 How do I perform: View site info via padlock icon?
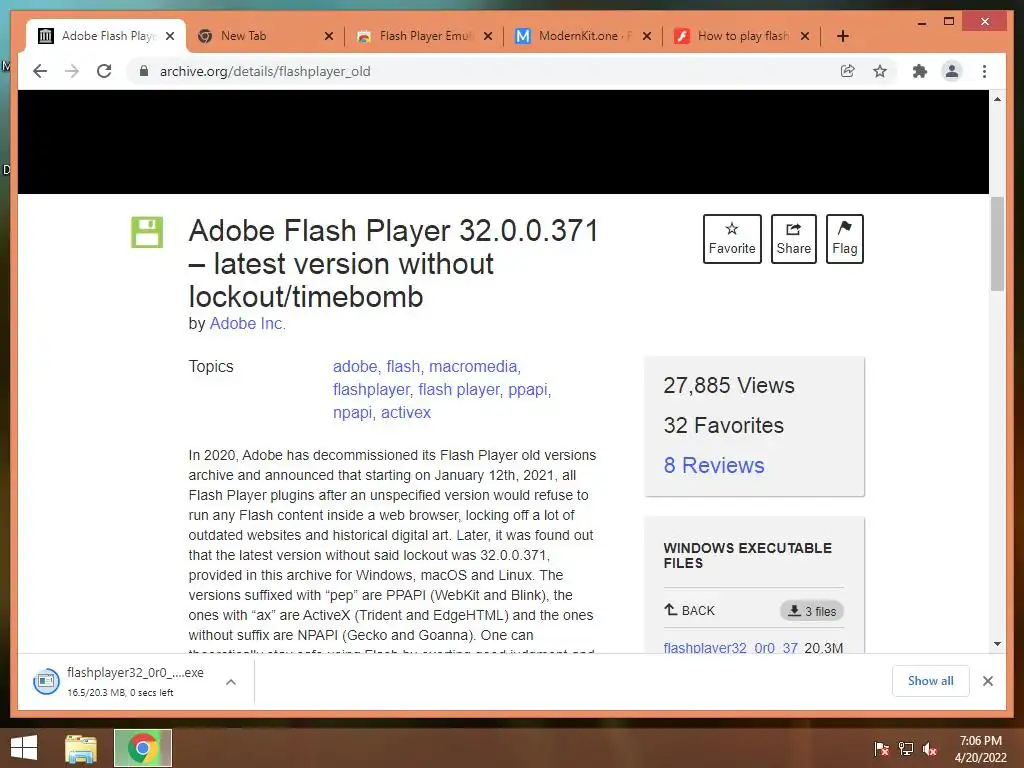coord(144,71)
